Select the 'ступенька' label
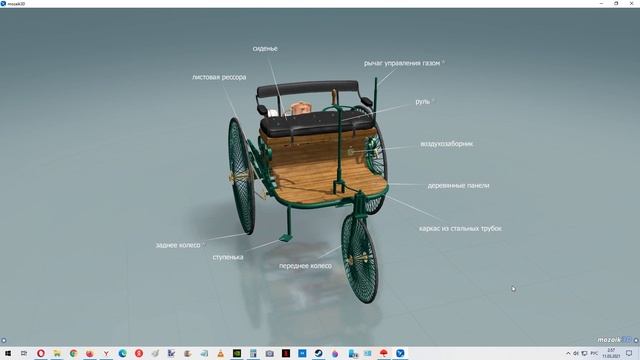This screenshot has width=640, height=360. pyautogui.click(x=228, y=257)
